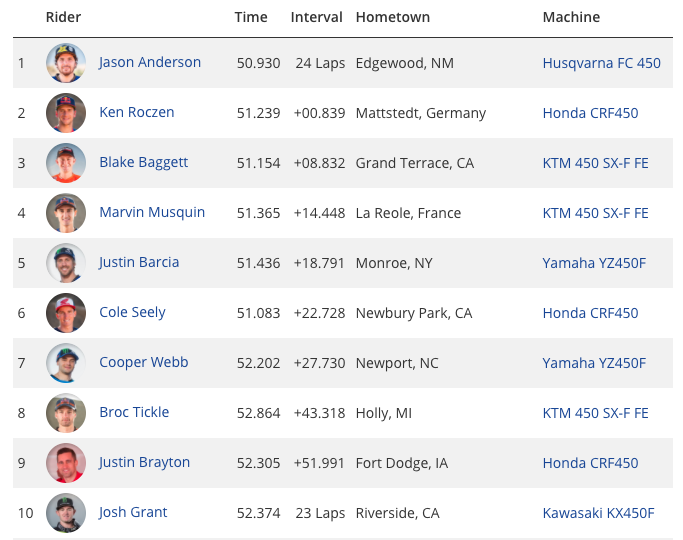Open Yamaha YZ450F link for Justin Barcia

coord(594,263)
